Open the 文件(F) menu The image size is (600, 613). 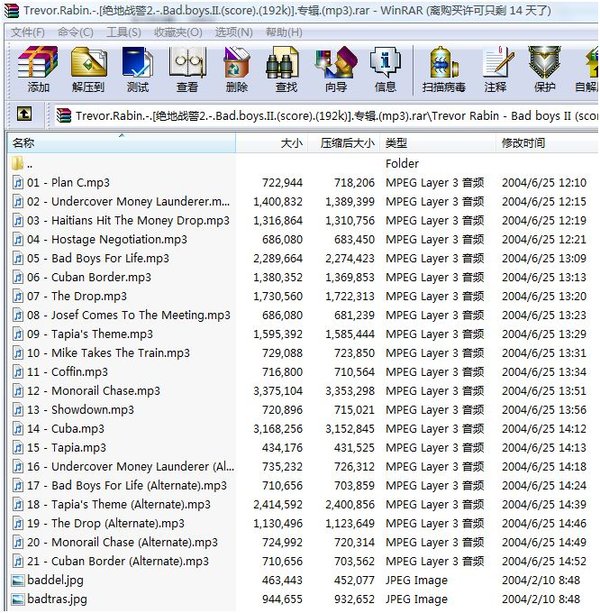click(27, 32)
